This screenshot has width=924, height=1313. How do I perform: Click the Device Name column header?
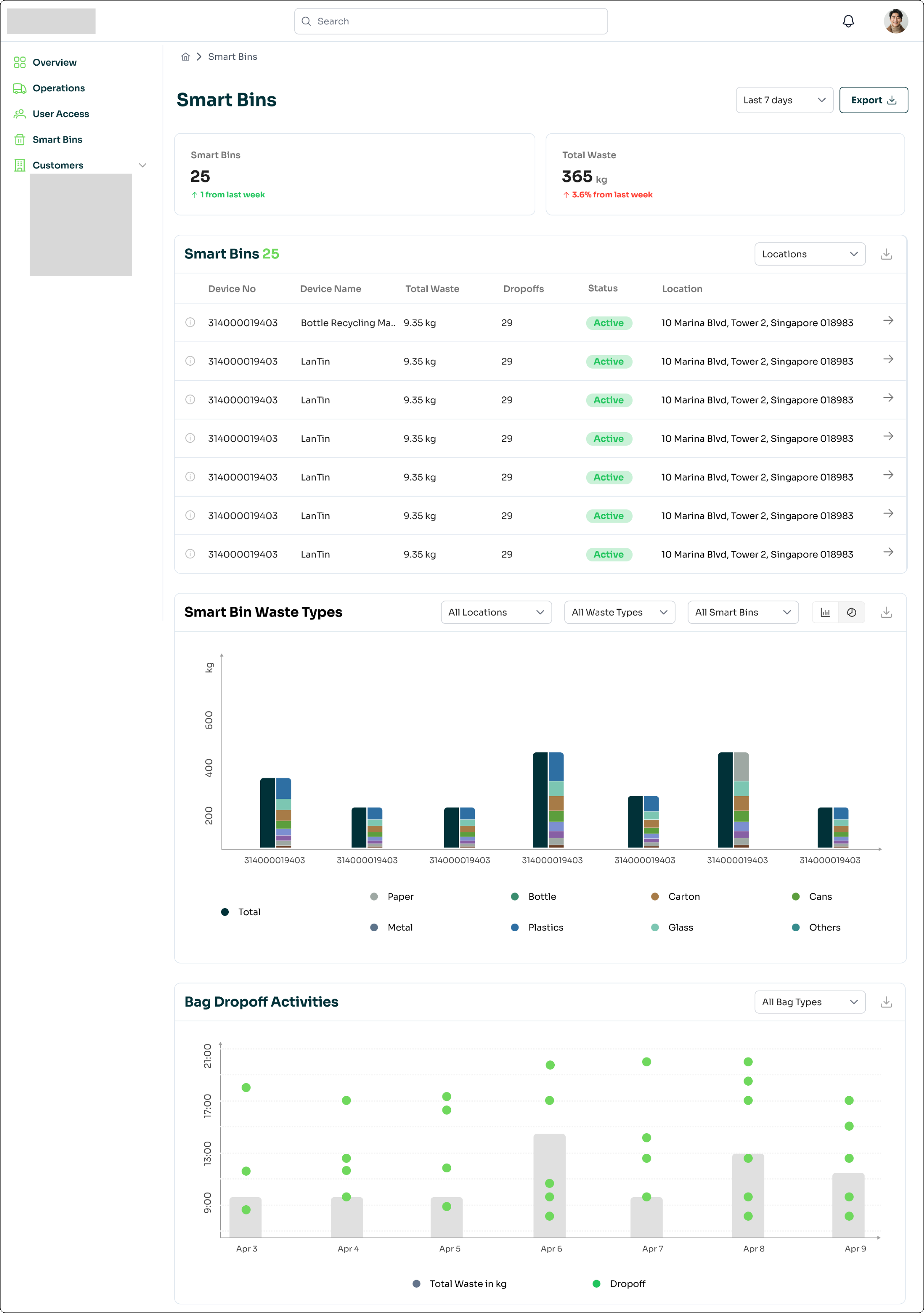[330, 289]
